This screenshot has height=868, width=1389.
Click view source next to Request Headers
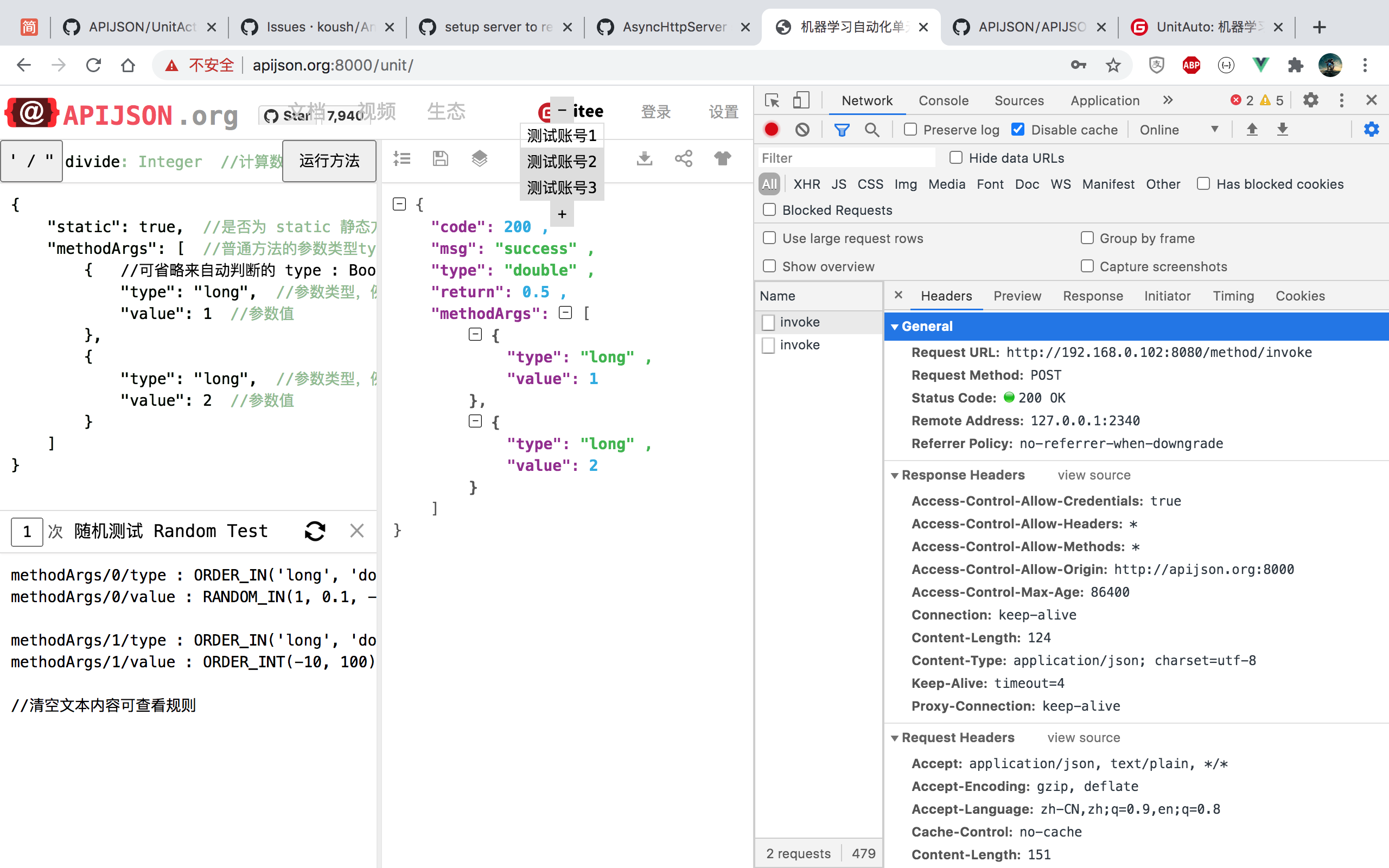click(x=1083, y=738)
